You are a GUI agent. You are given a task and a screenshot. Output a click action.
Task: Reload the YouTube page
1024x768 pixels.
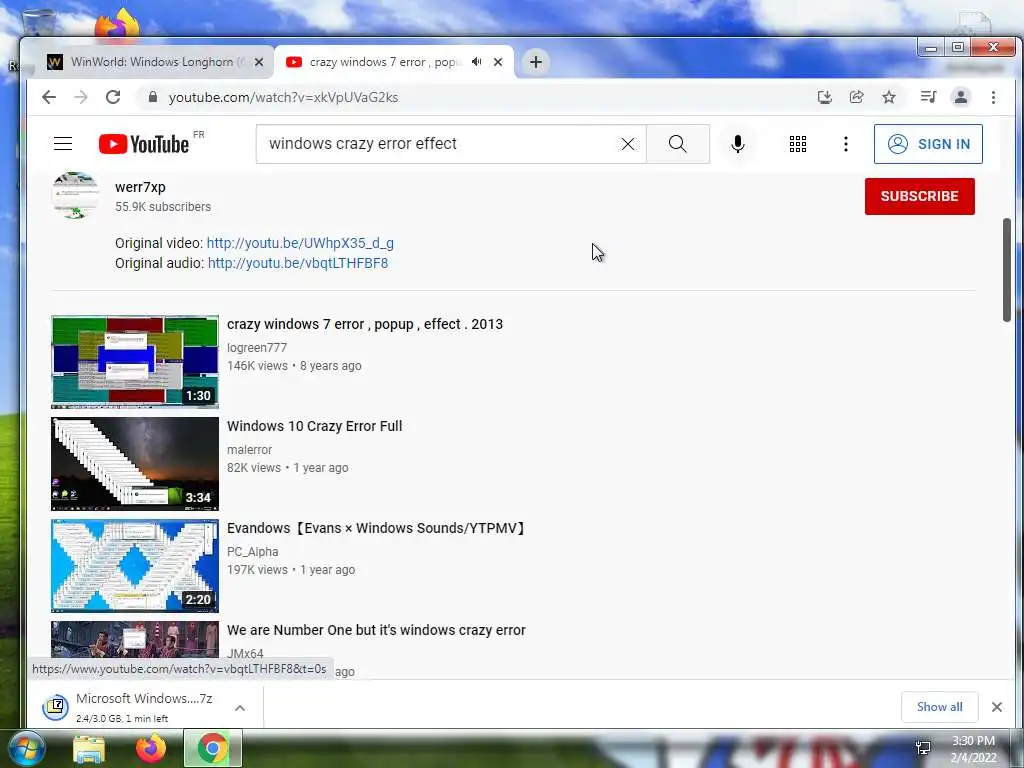(113, 97)
